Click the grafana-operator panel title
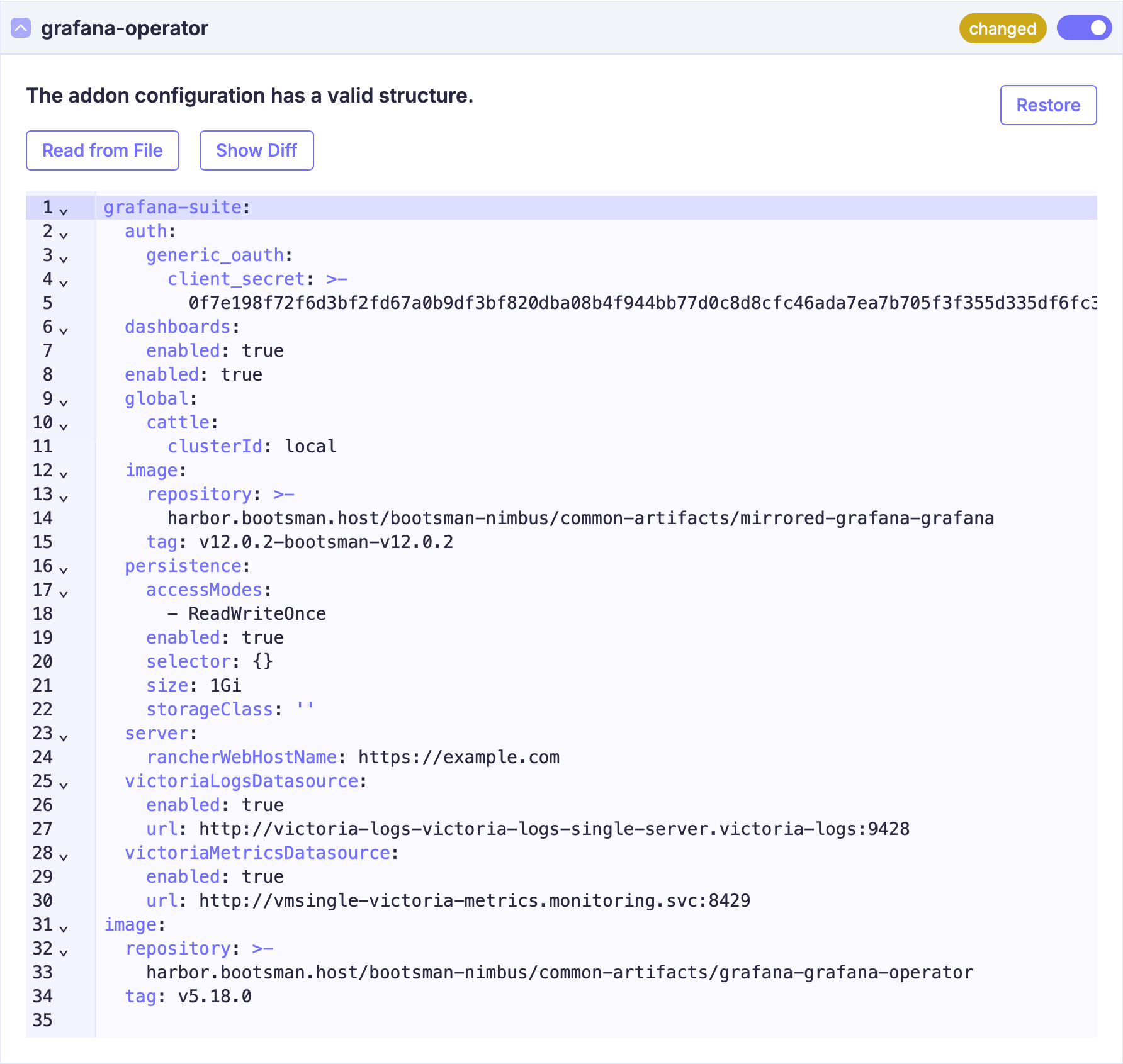Screen dimensions: 1123x1064 coord(125,28)
